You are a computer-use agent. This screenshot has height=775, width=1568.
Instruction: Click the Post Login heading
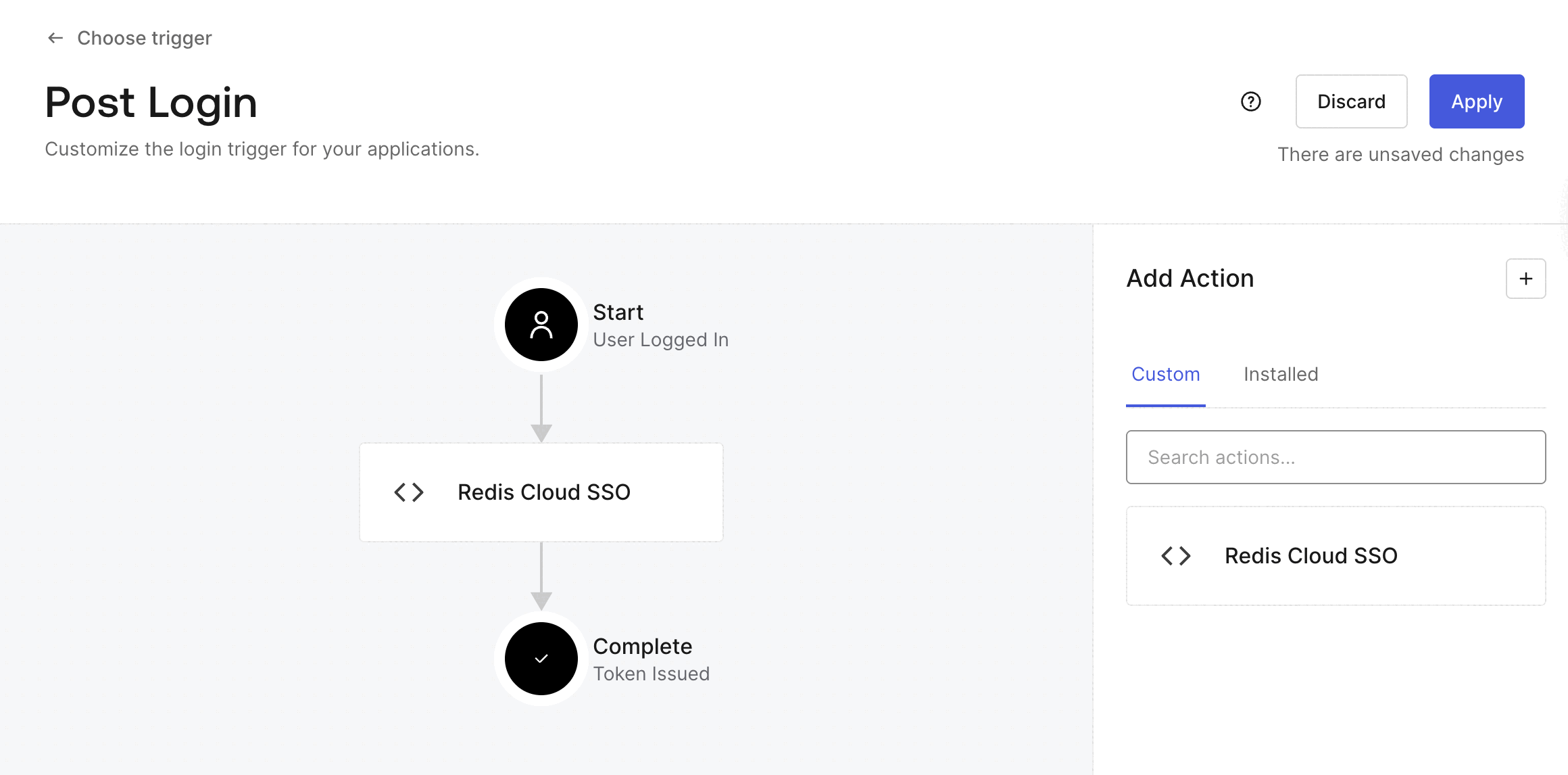point(151,103)
